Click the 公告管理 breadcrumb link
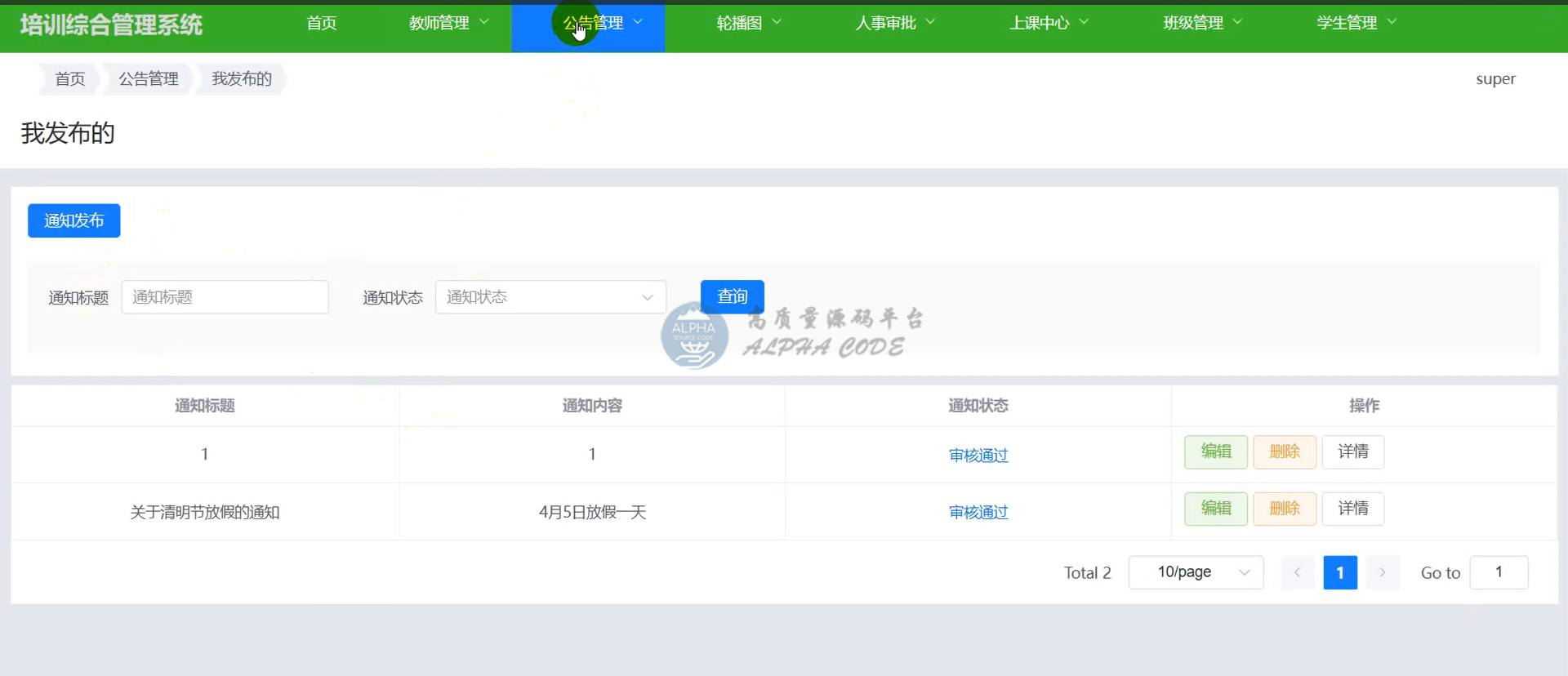 [x=148, y=79]
